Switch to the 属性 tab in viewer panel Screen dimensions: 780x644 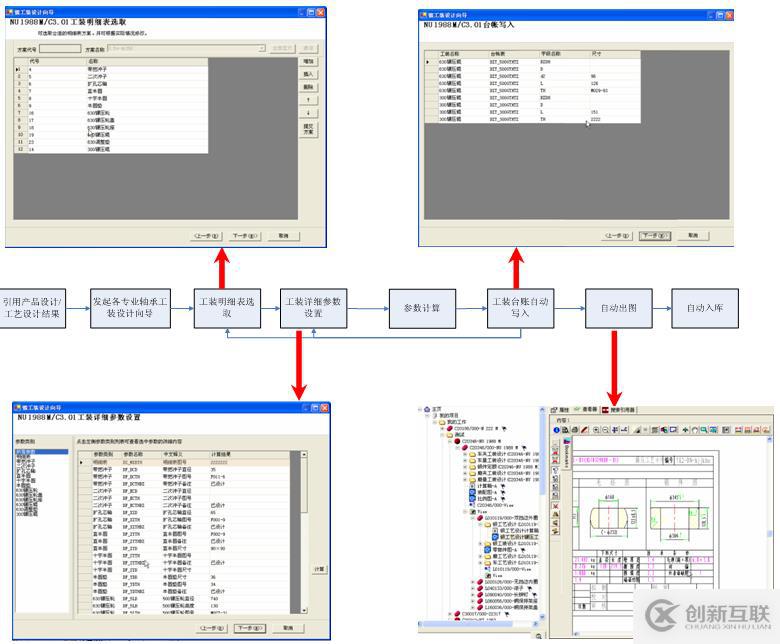click(x=560, y=409)
